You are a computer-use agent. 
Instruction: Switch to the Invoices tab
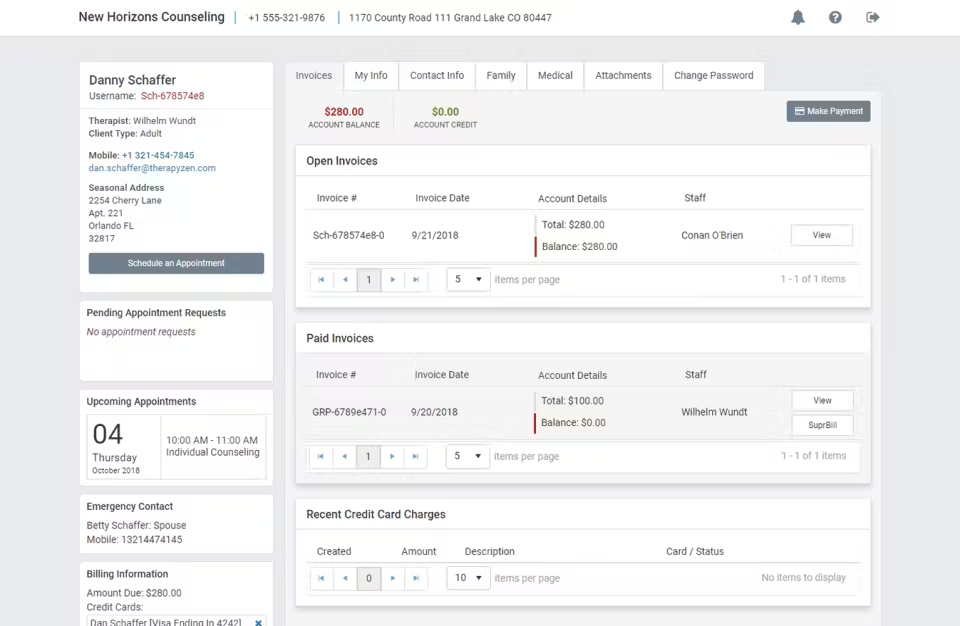[x=313, y=75]
